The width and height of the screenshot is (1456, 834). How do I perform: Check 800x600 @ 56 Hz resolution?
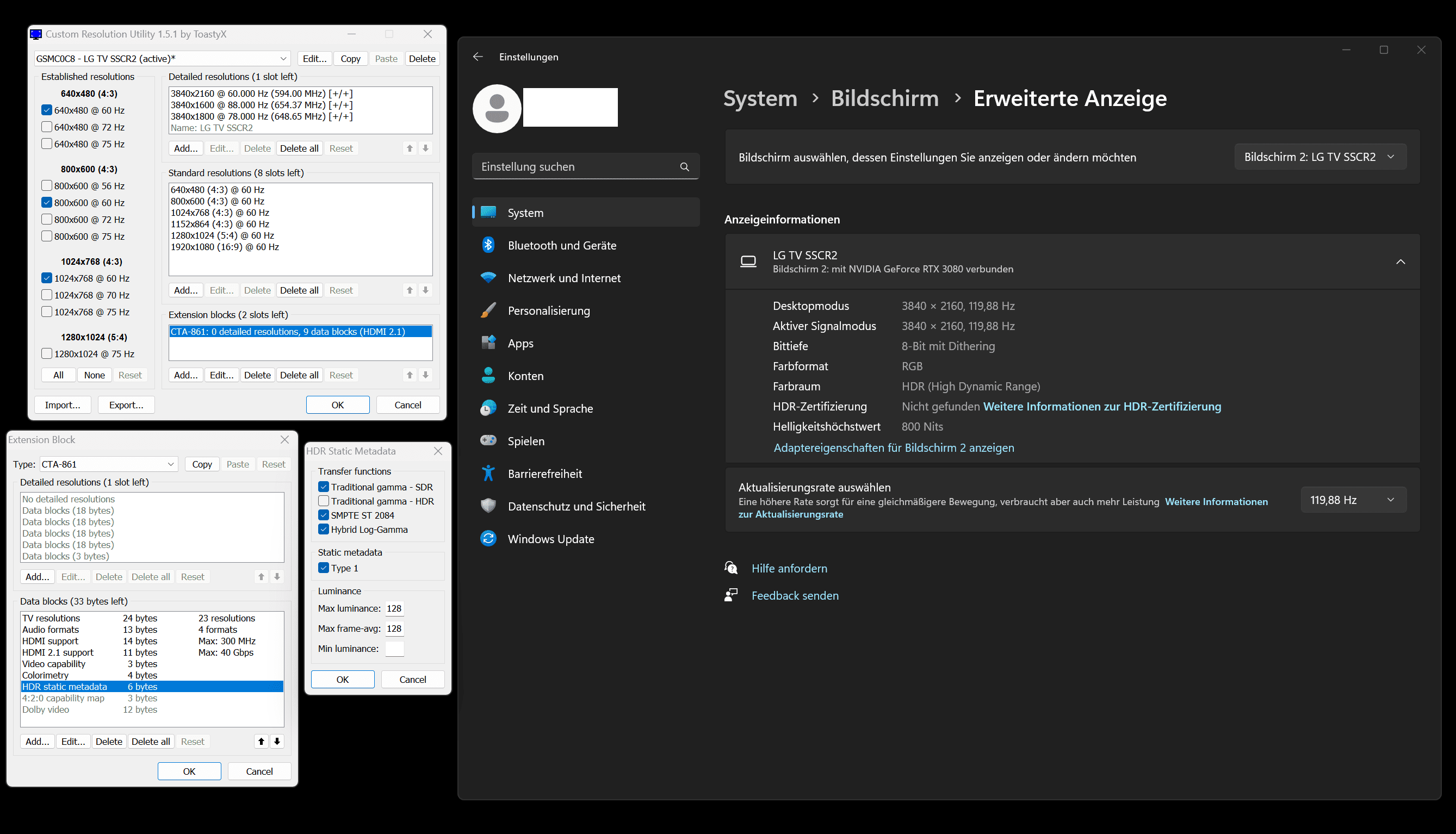point(47,185)
